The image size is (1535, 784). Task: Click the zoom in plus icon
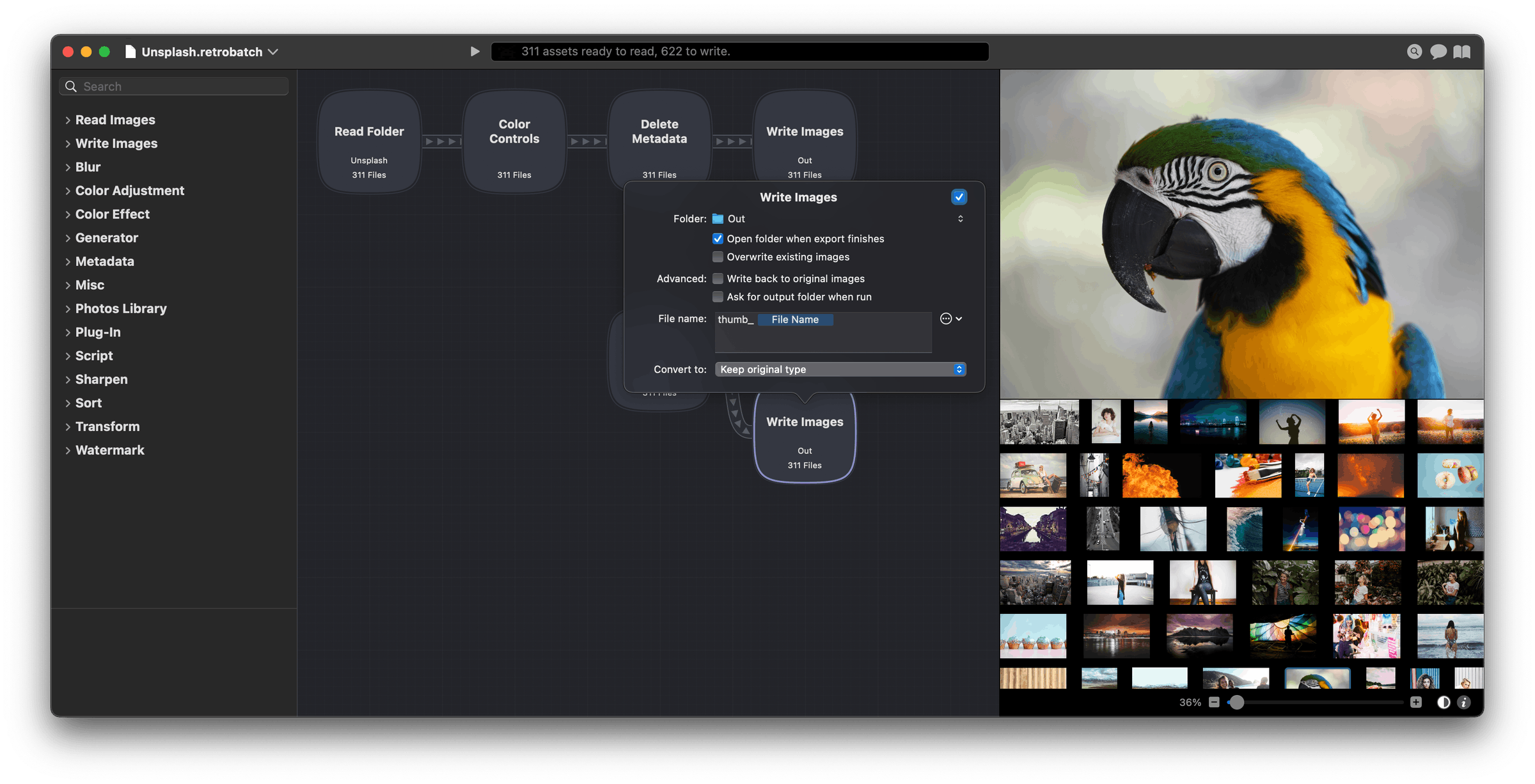(x=1416, y=702)
